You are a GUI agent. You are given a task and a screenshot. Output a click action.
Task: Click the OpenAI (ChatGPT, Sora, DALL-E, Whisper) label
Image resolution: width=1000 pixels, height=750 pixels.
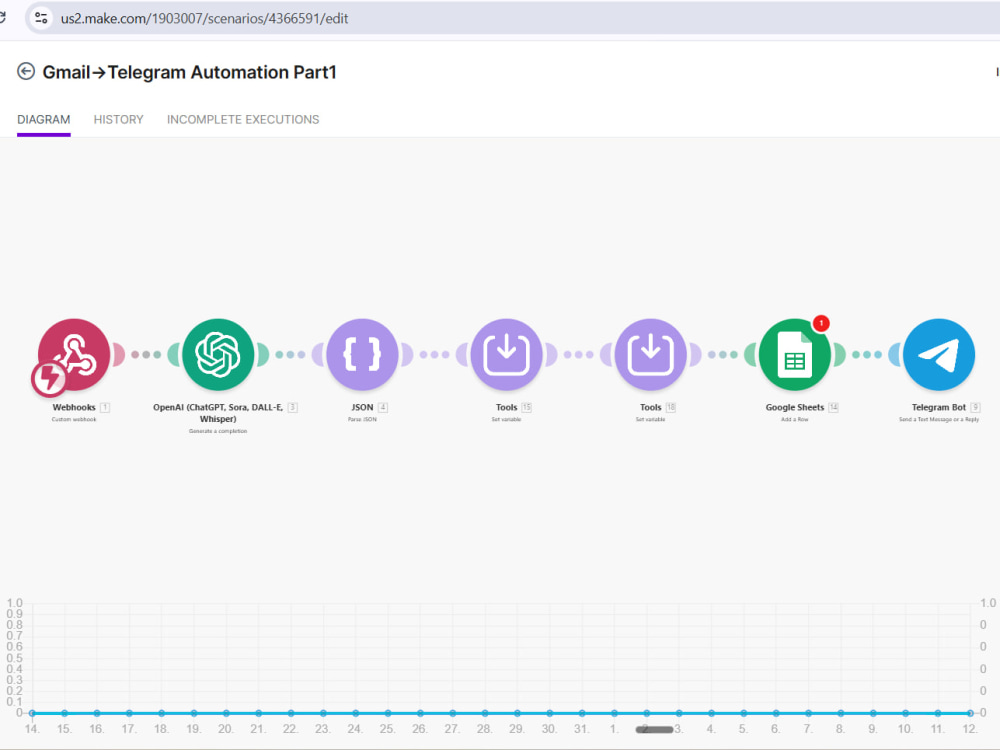pyautogui.click(x=218, y=413)
